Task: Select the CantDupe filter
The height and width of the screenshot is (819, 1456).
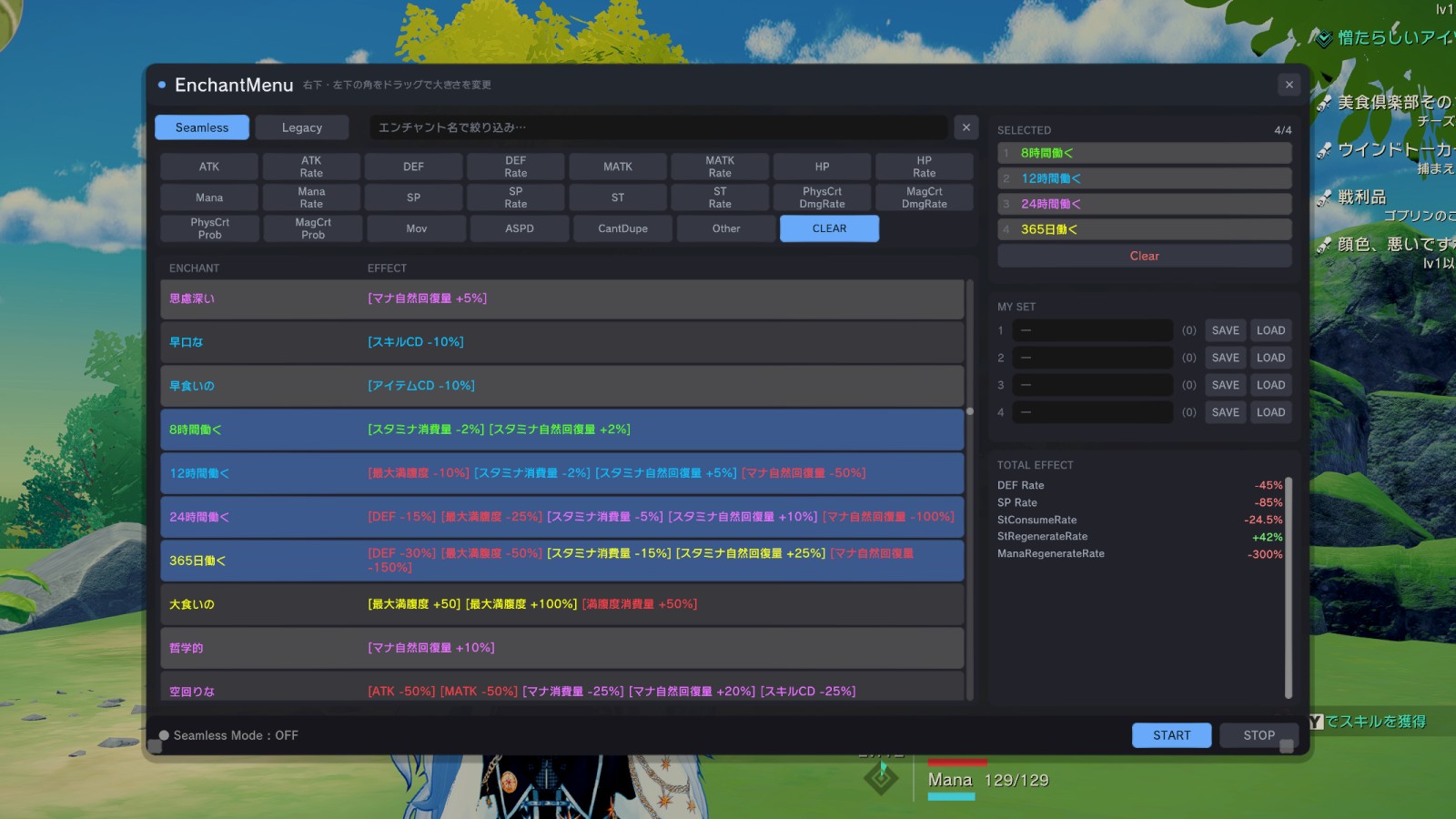Action: [x=623, y=228]
